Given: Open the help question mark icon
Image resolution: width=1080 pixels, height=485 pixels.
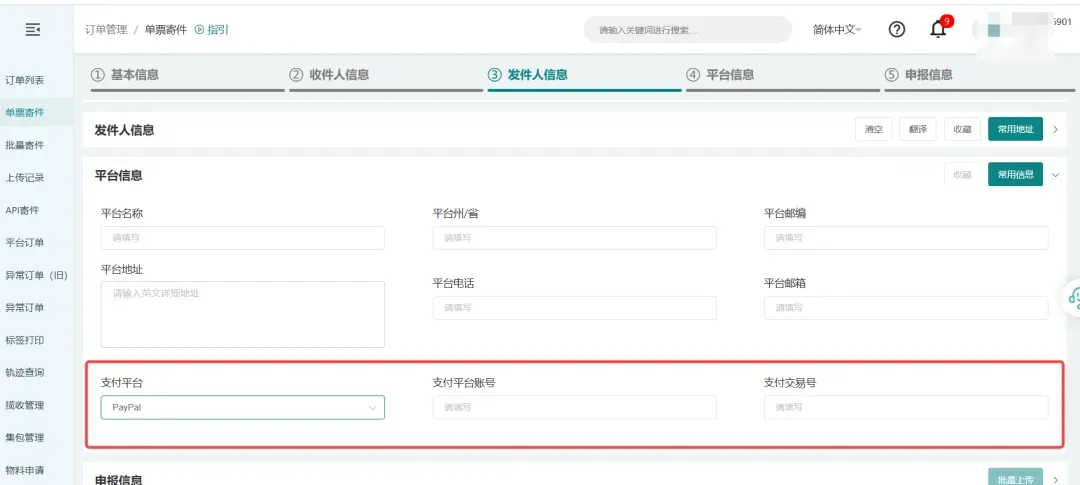Looking at the screenshot, I should pyautogui.click(x=897, y=29).
